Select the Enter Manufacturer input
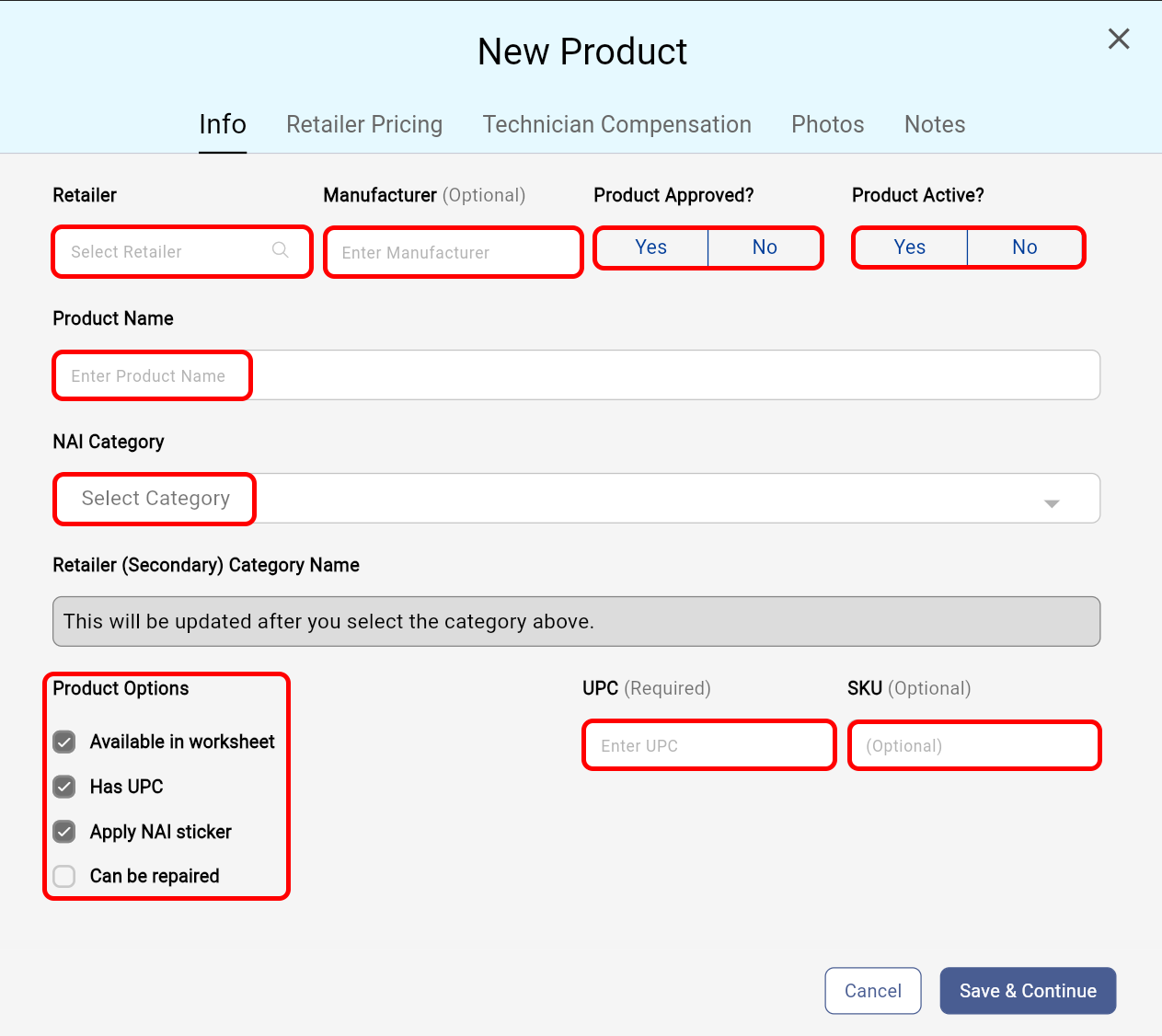The height and width of the screenshot is (1036, 1162). point(454,252)
